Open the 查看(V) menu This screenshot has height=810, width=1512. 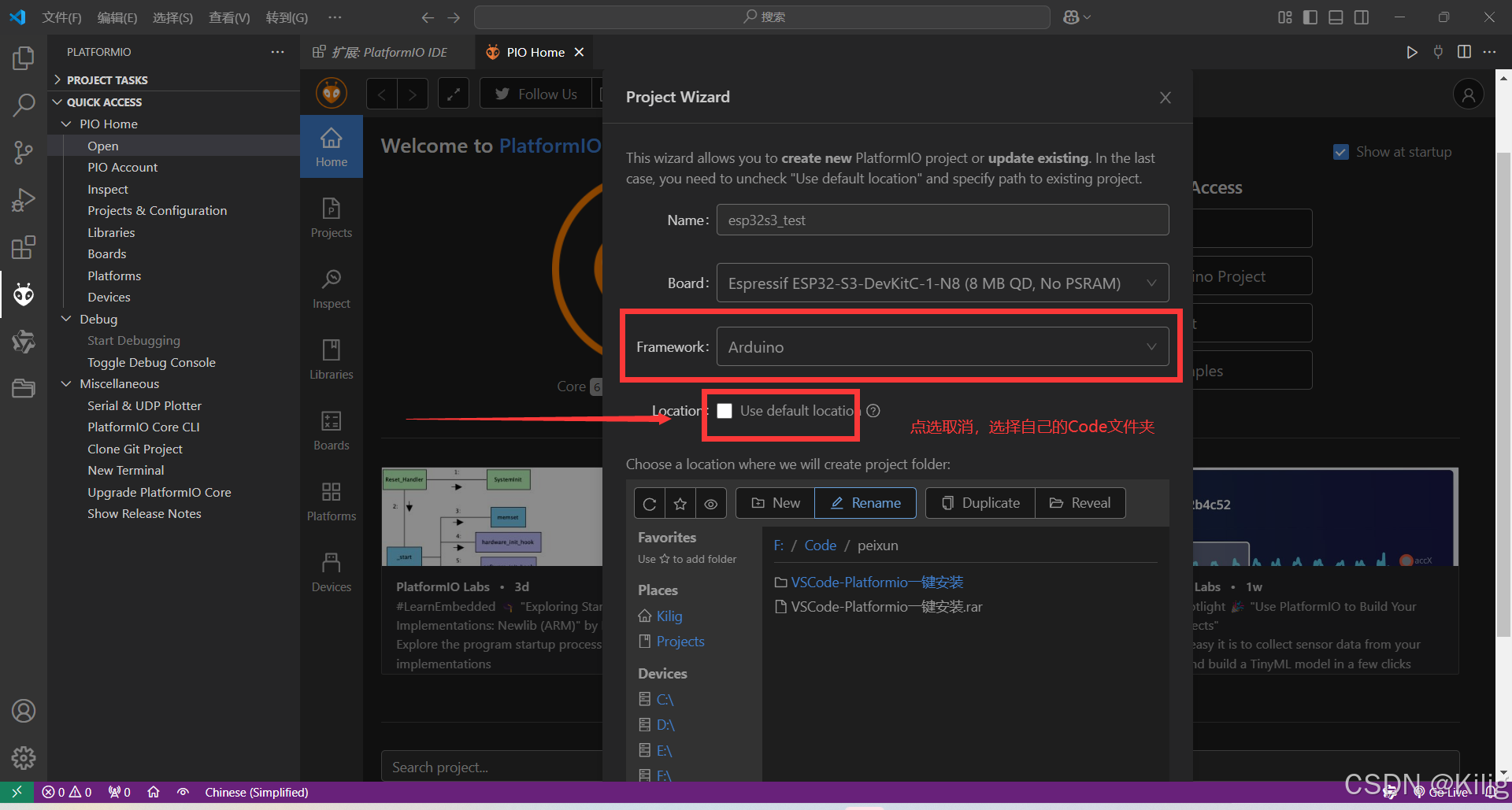229,17
